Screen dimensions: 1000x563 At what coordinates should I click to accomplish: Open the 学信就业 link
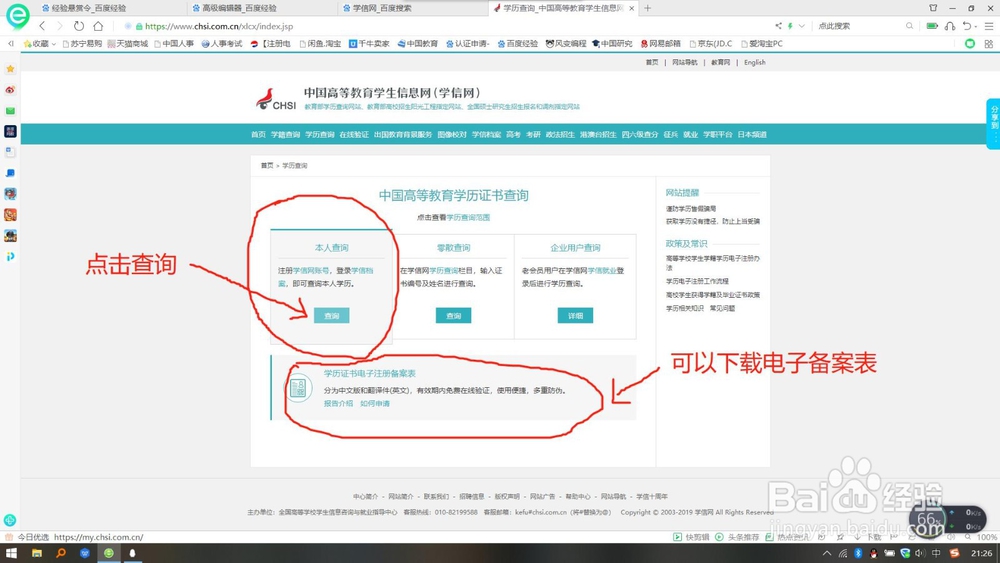[x=601, y=270]
